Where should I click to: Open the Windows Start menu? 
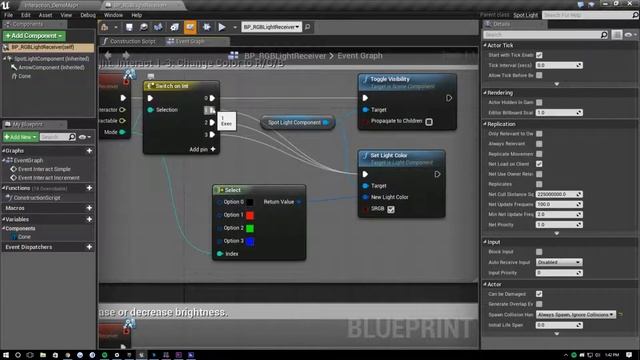click(6, 355)
